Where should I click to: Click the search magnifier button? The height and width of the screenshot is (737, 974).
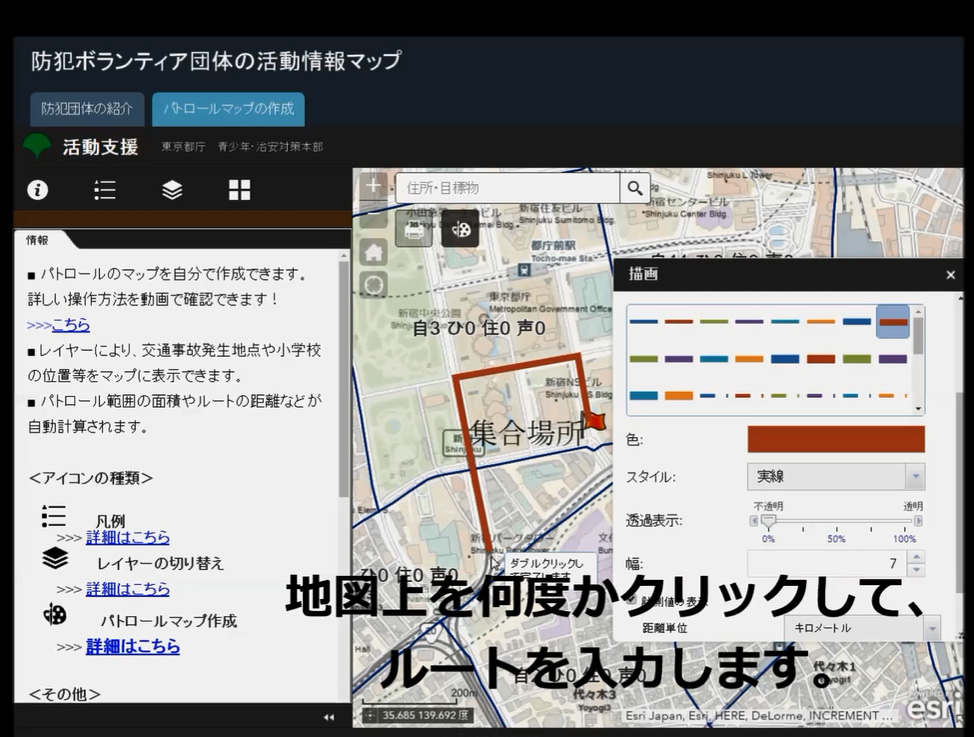click(634, 188)
